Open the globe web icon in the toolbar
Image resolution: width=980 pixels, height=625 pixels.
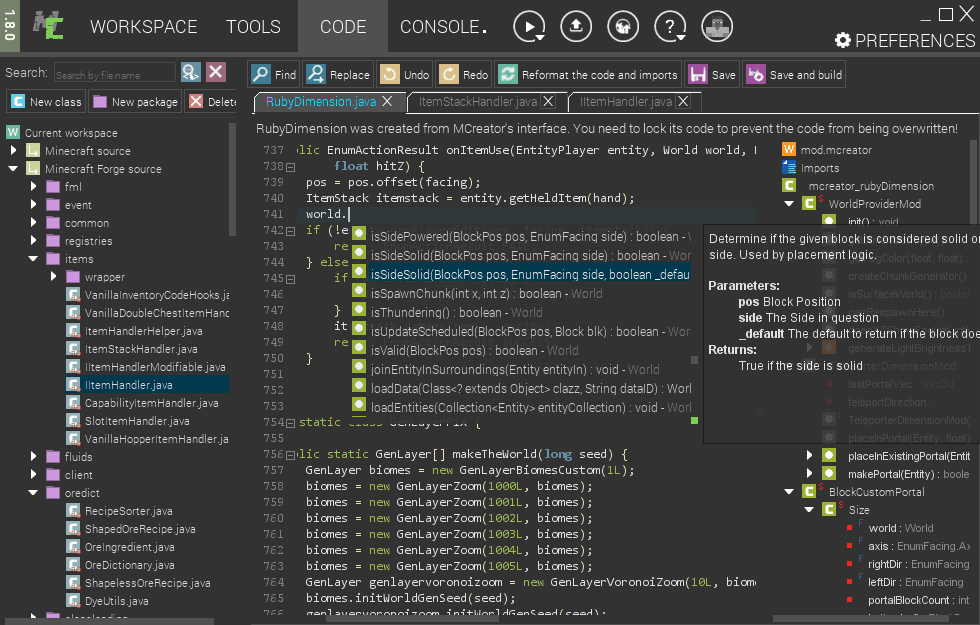click(623, 26)
